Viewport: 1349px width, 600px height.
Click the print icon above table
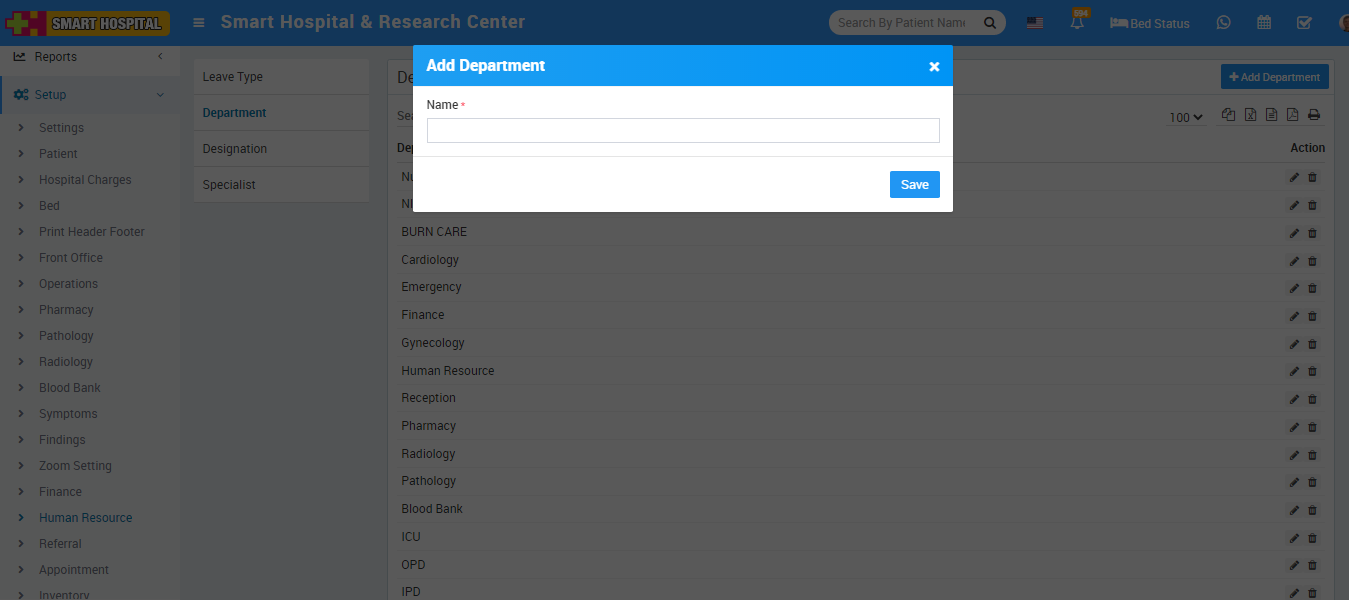[1314, 115]
